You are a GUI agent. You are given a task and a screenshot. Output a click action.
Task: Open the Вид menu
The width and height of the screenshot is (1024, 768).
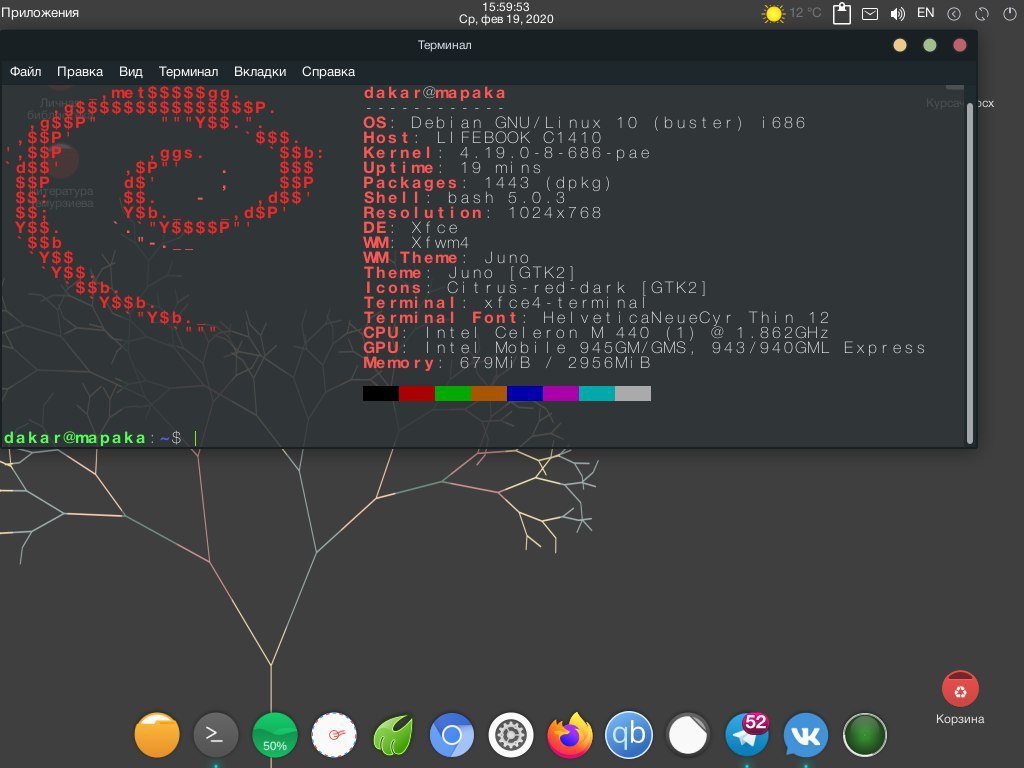click(x=131, y=71)
